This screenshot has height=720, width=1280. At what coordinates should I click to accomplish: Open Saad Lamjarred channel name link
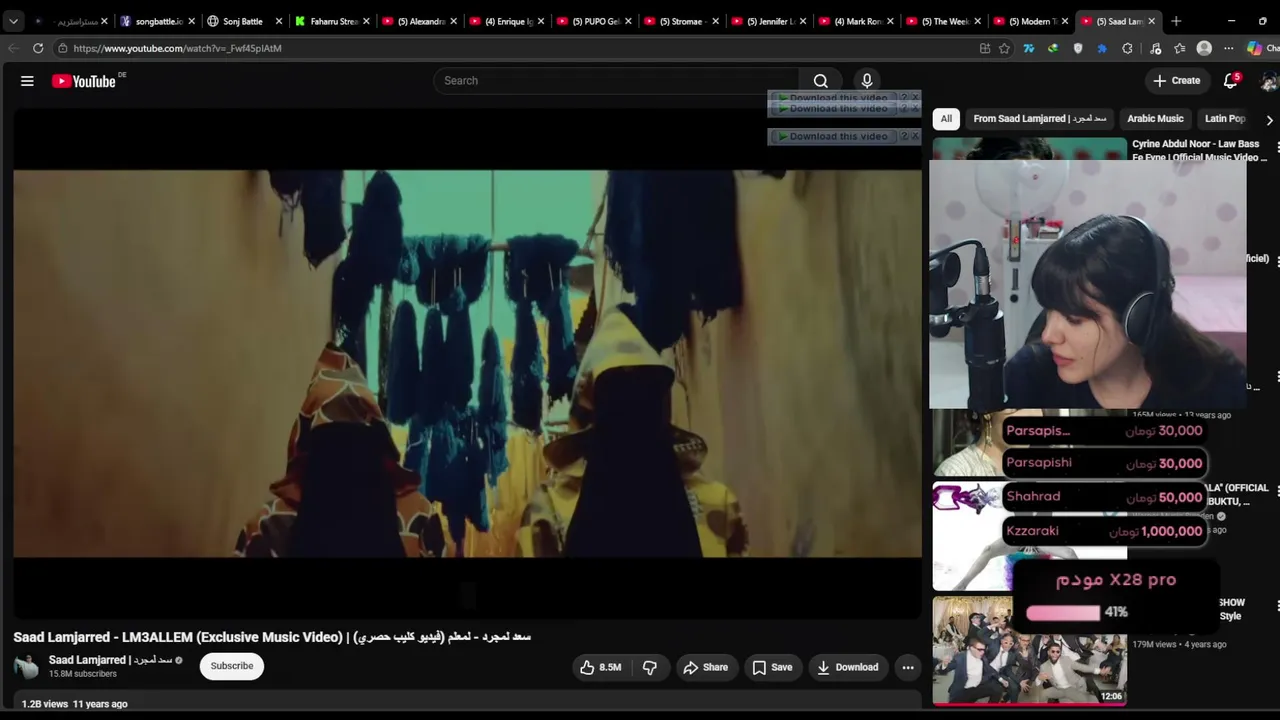(111, 661)
